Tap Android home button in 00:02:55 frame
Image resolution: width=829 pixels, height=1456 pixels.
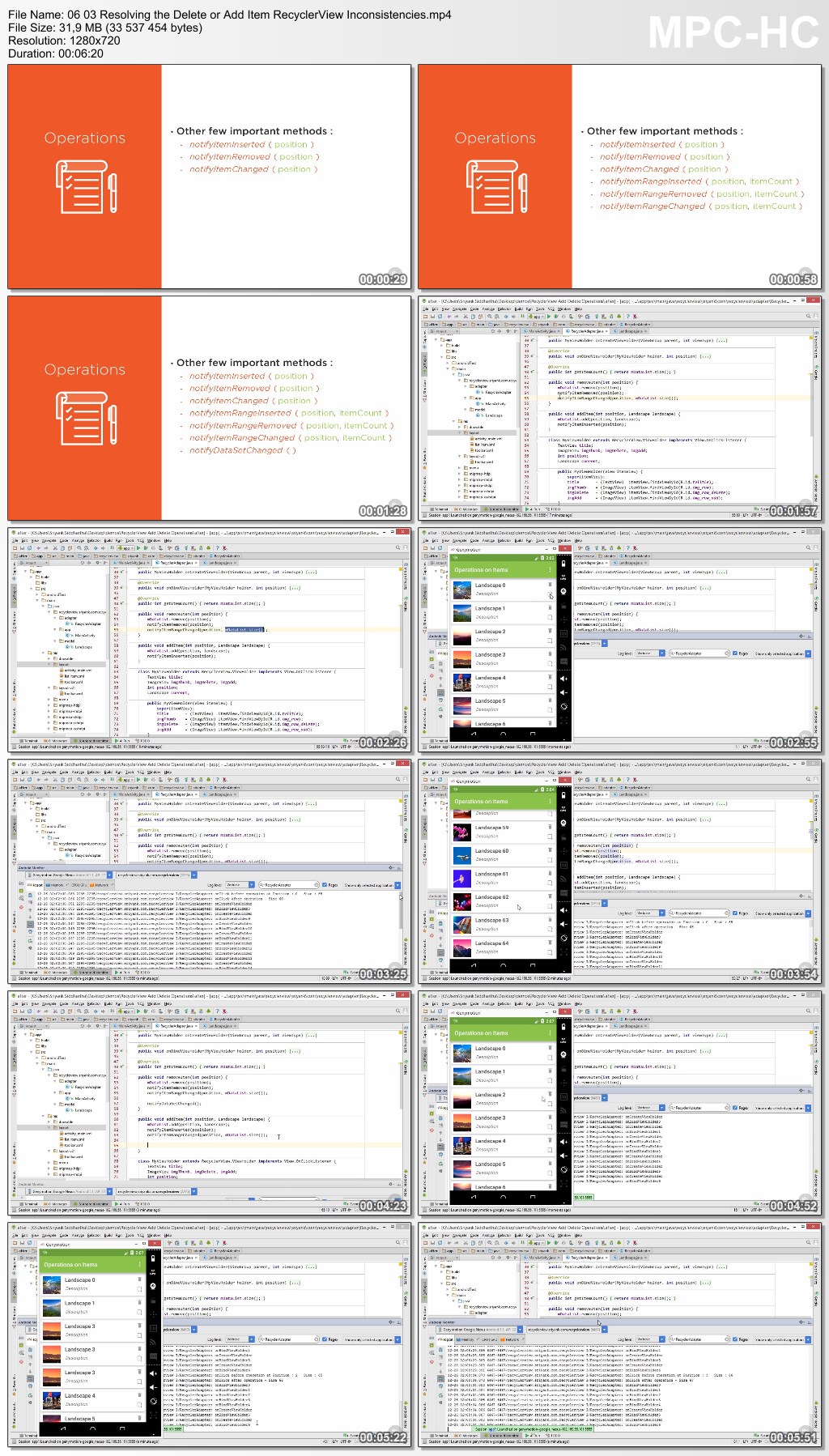[x=503, y=734]
